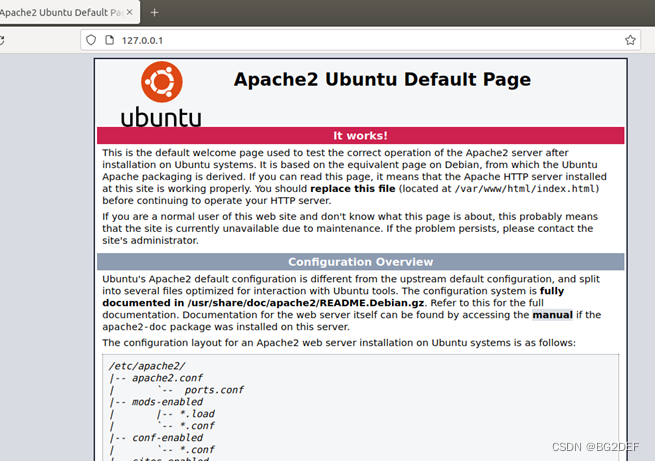
Task: Click the /etc/apache2/ tree line
Action: 147,366
